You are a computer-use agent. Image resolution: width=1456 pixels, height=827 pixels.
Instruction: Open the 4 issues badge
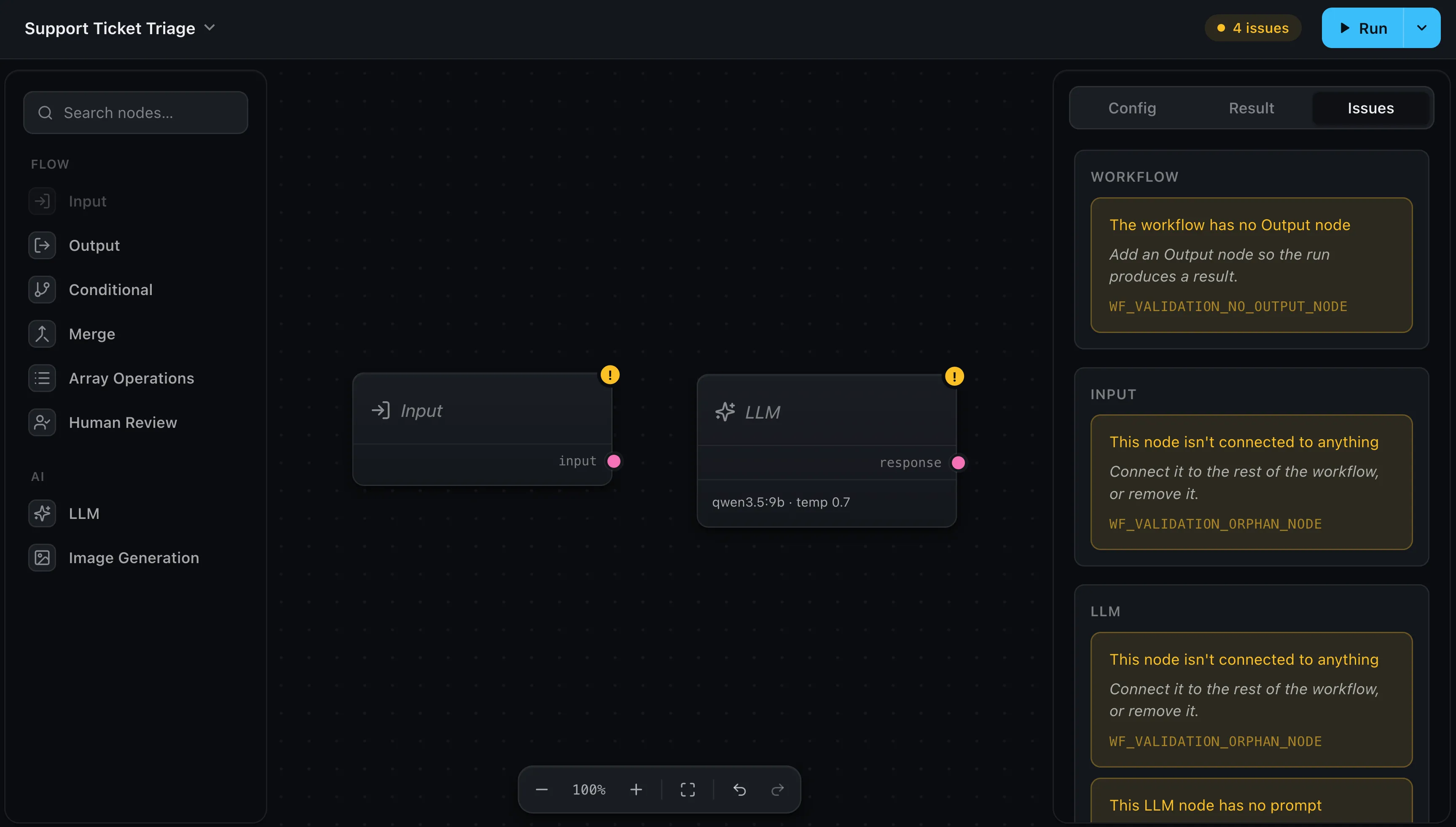(1253, 28)
